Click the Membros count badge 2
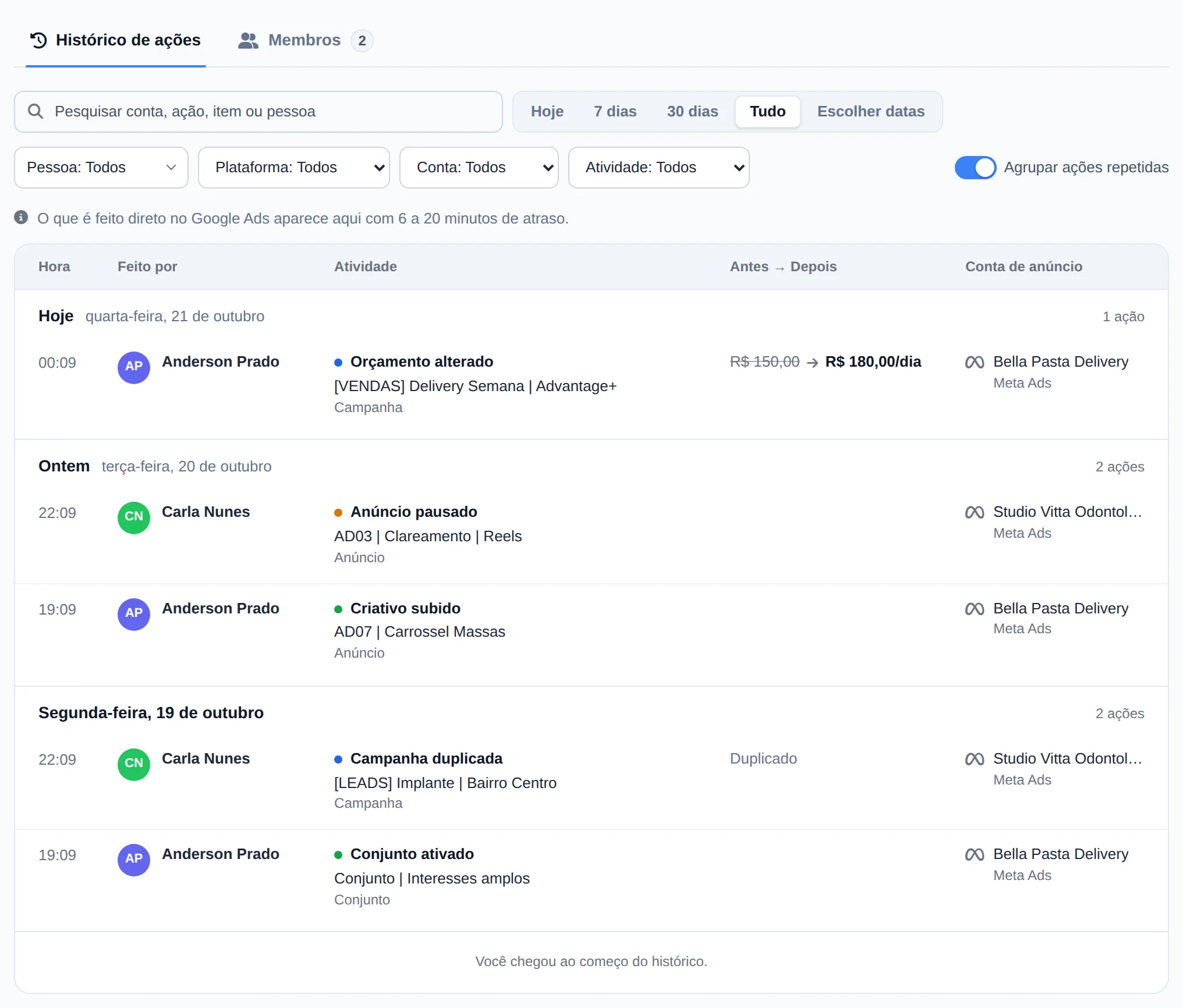 click(362, 41)
